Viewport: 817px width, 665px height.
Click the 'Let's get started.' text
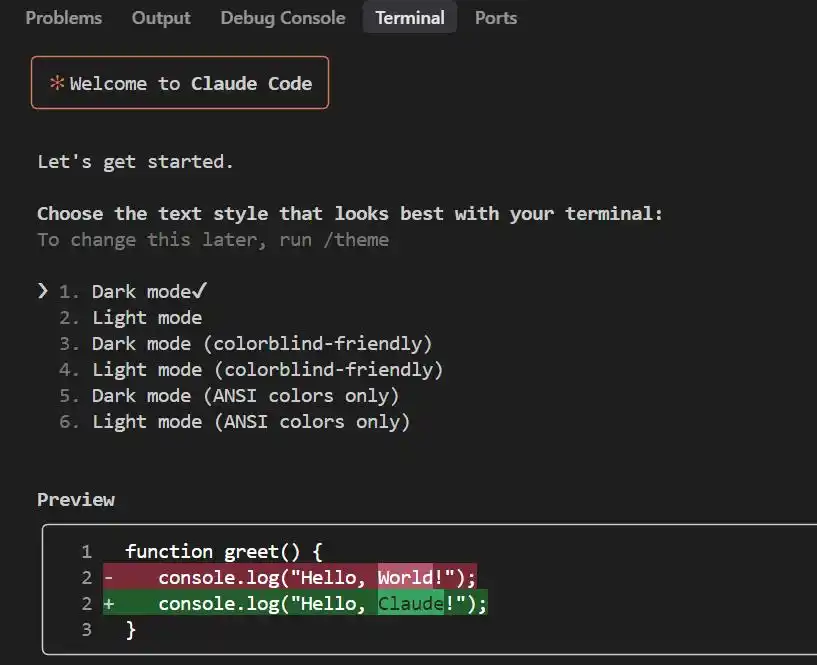pos(135,162)
